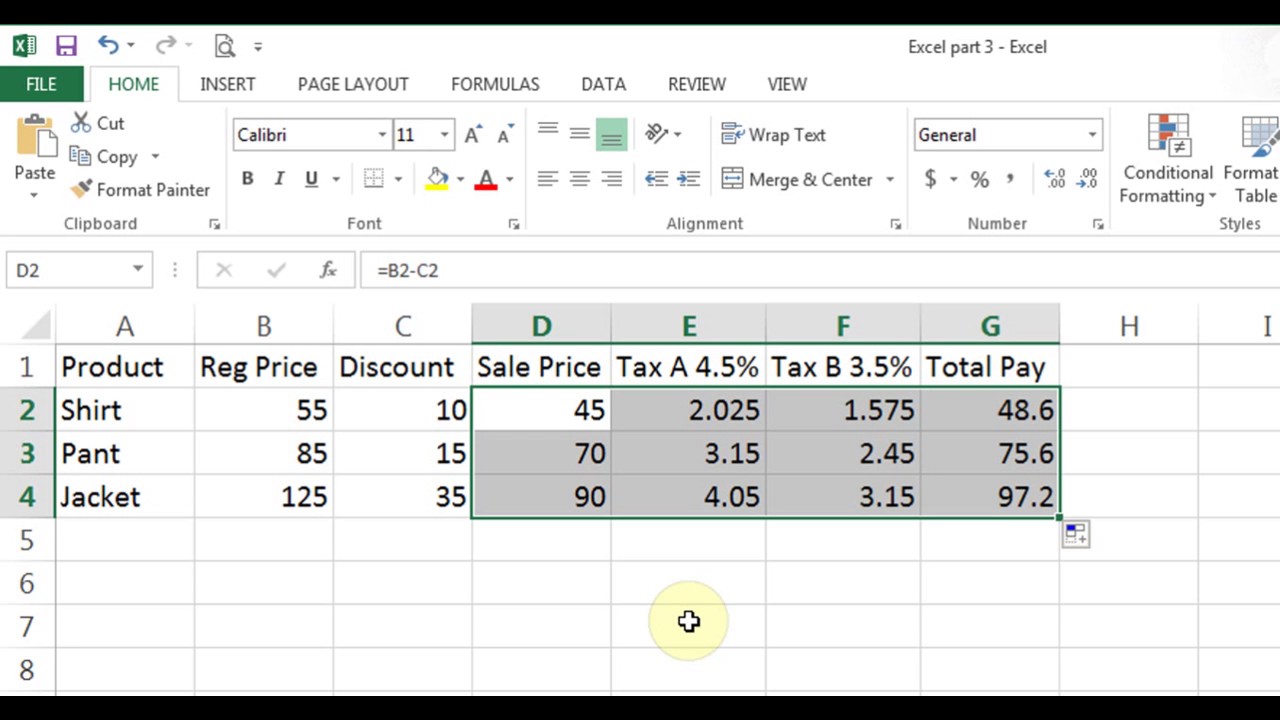The image size is (1280, 720).
Task: Open Number group dialog launcher
Action: pos(1097,224)
